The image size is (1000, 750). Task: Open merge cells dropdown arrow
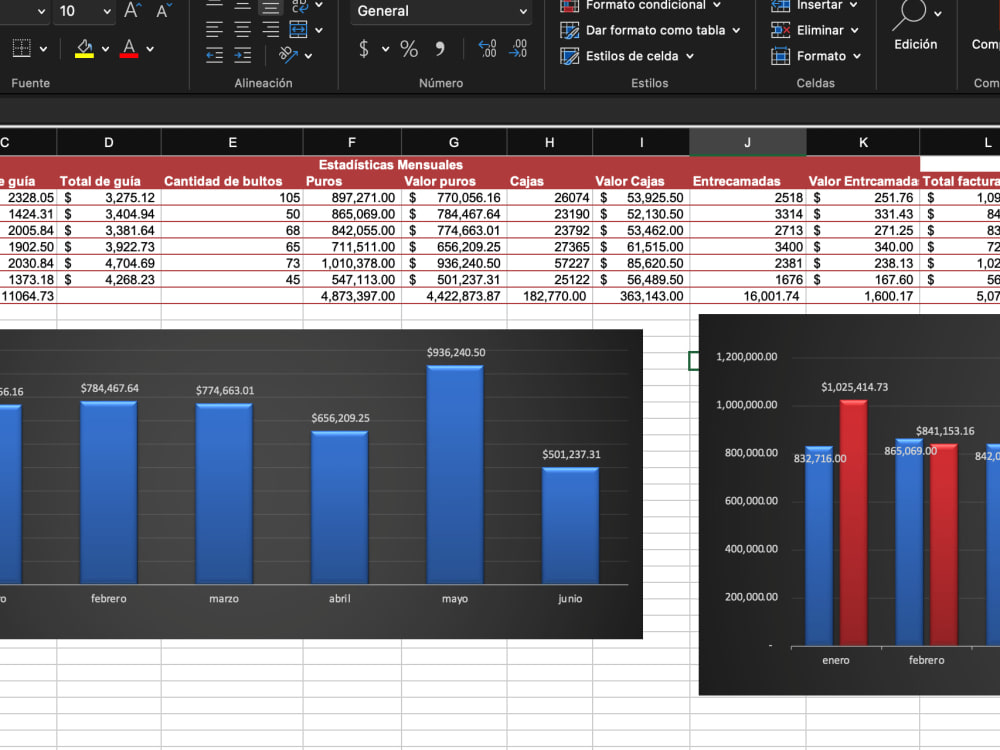coord(319,30)
